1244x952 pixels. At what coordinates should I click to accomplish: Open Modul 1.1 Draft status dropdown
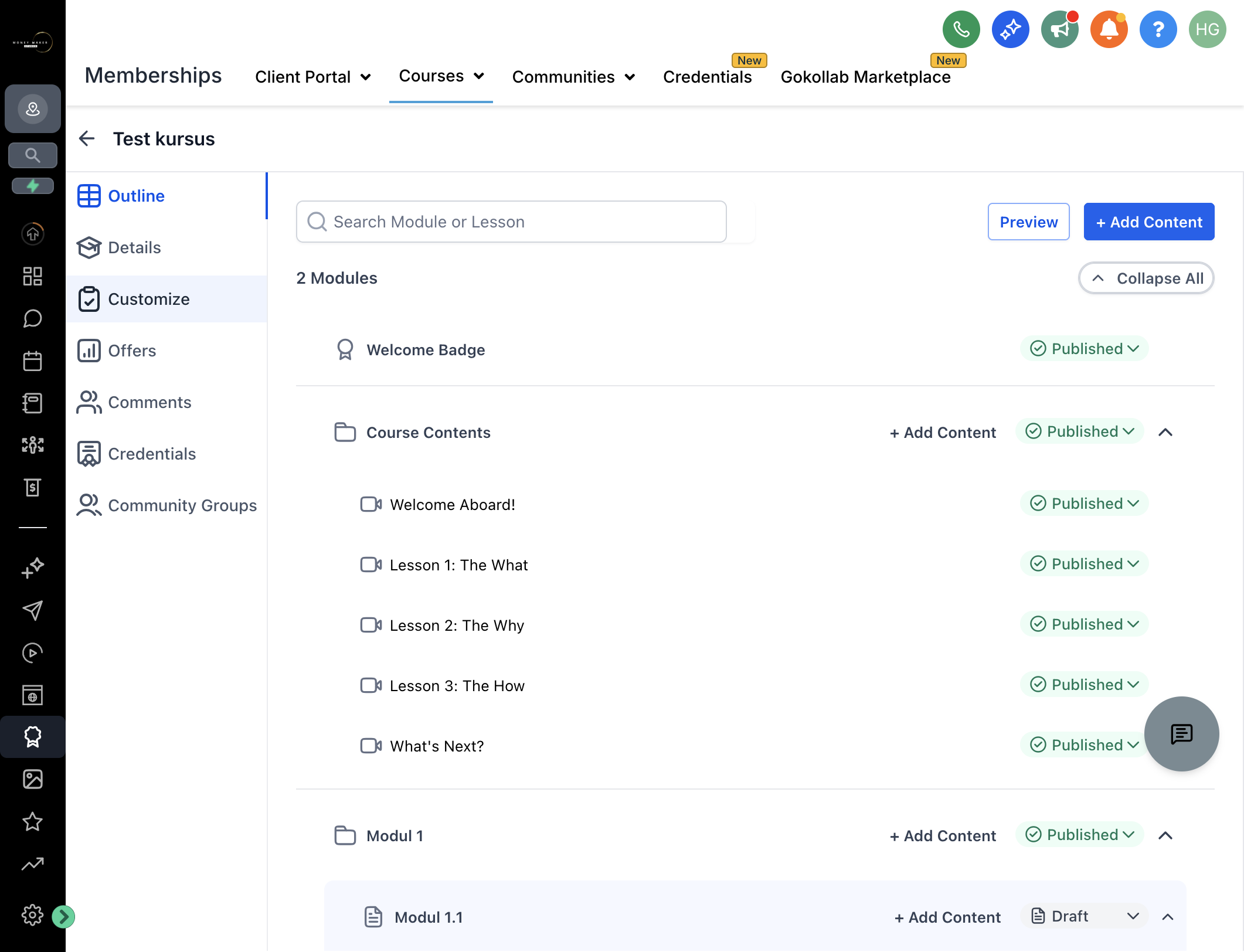coord(1084,916)
